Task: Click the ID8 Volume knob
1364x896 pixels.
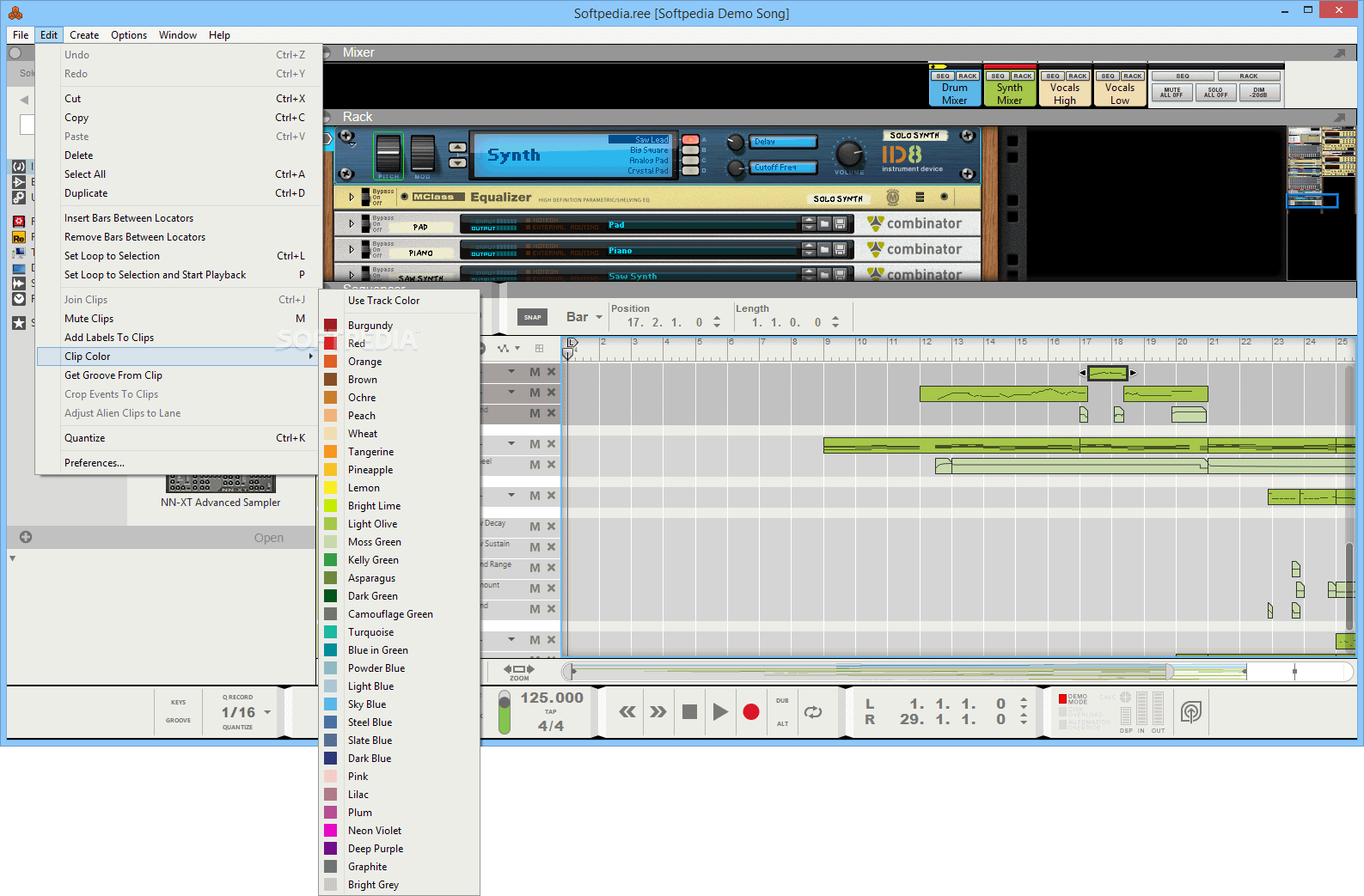Action: tap(849, 155)
